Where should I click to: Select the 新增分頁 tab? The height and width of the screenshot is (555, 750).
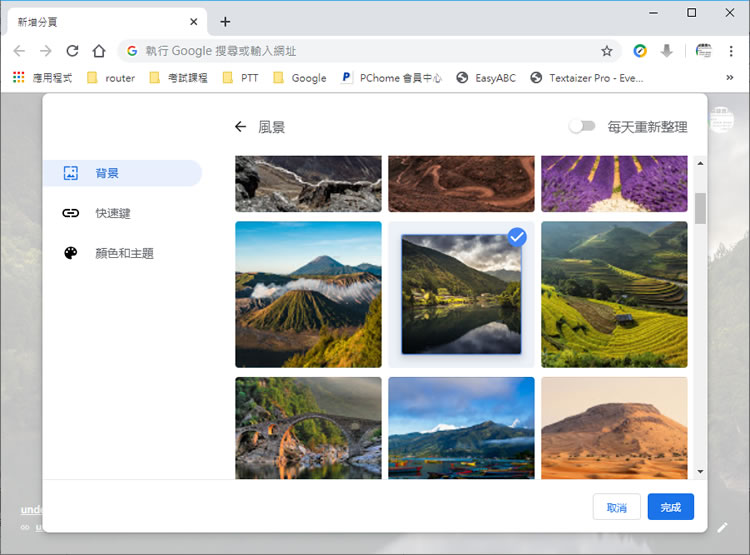pos(108,22)
